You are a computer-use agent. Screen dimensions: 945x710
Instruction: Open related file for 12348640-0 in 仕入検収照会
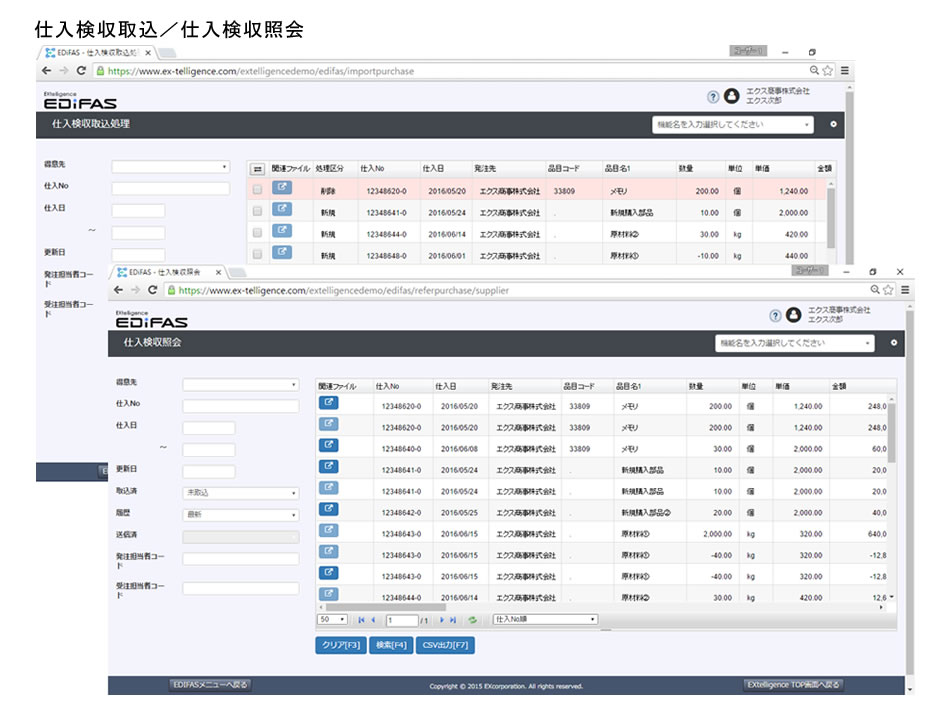pos(328,445)
